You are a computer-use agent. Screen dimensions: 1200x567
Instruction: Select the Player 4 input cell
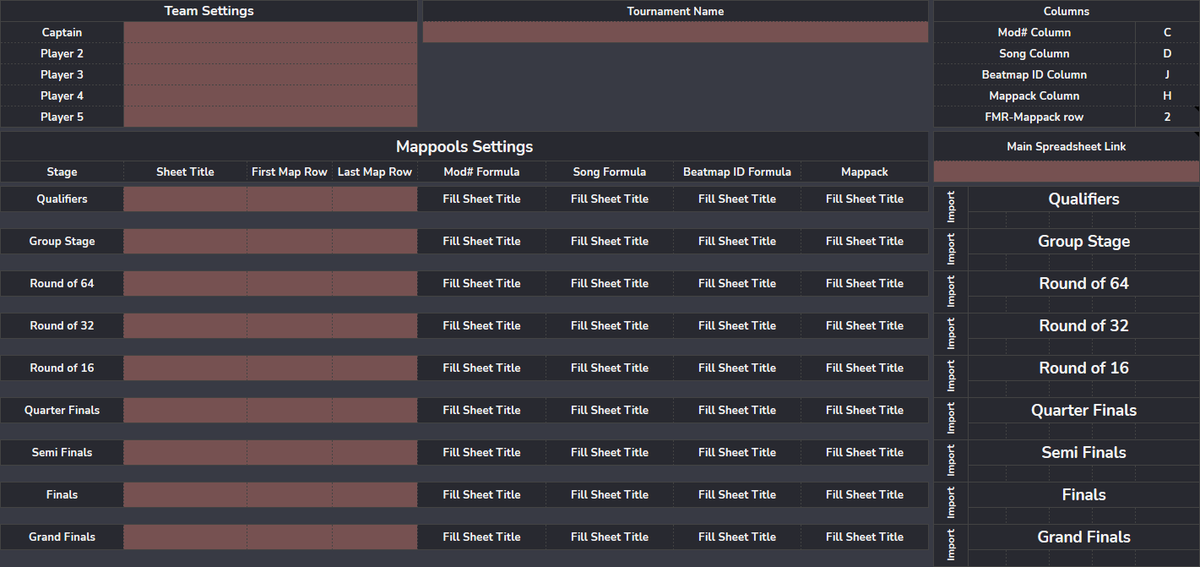point(270,95)
